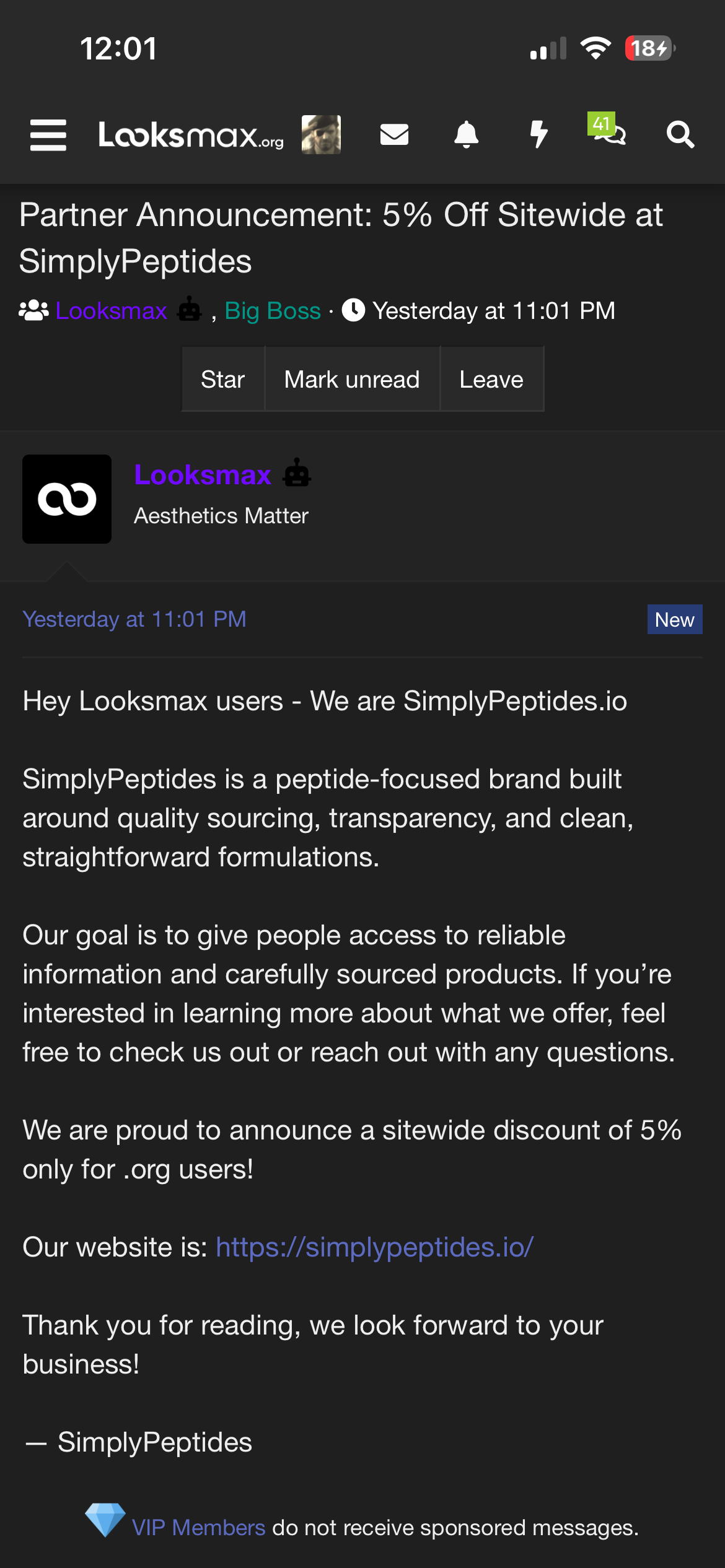The image size is (725, 1568).
Task: Open the VIP Members link
Action: (x=199, y=1528)
